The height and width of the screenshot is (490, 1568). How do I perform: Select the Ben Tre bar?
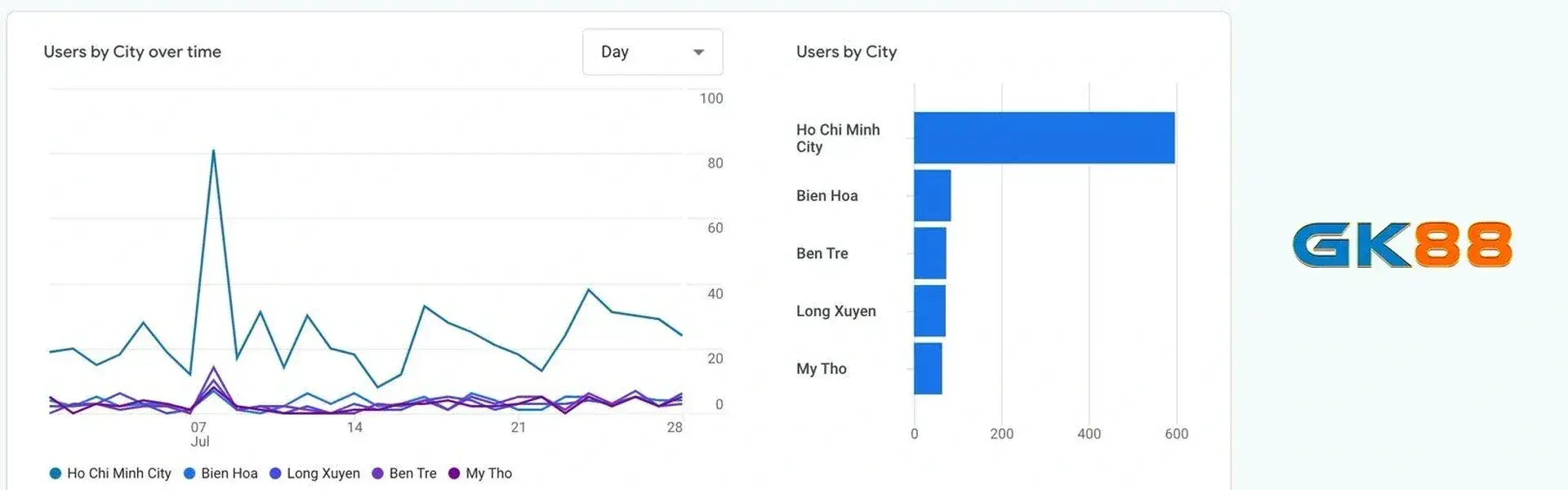coord(929,253)
